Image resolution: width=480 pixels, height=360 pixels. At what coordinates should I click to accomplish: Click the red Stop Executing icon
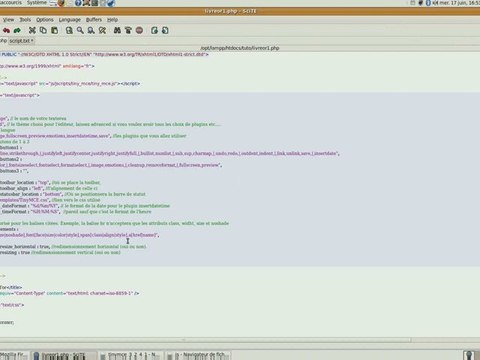[x=139, y=31]
